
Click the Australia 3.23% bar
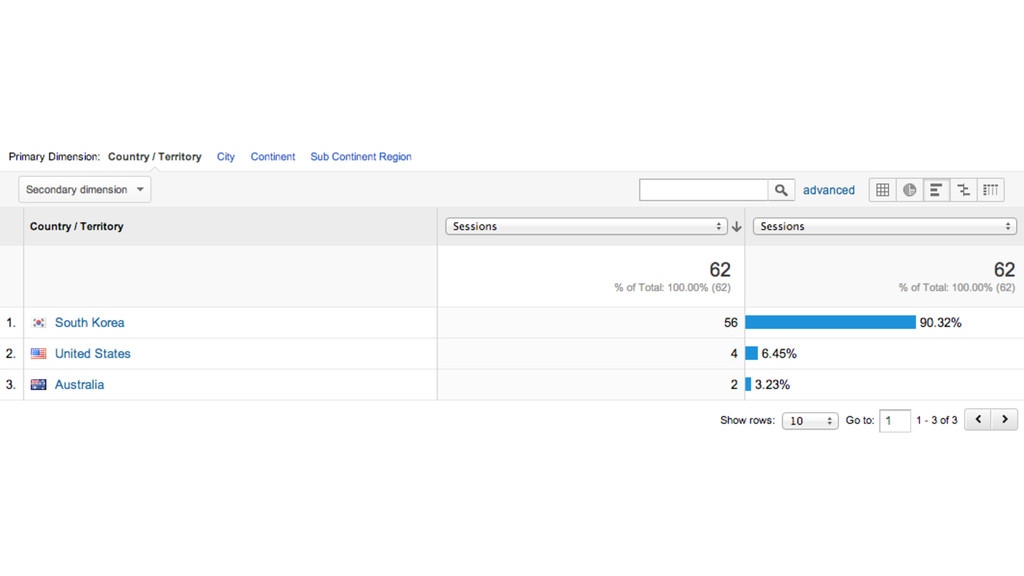748,385
